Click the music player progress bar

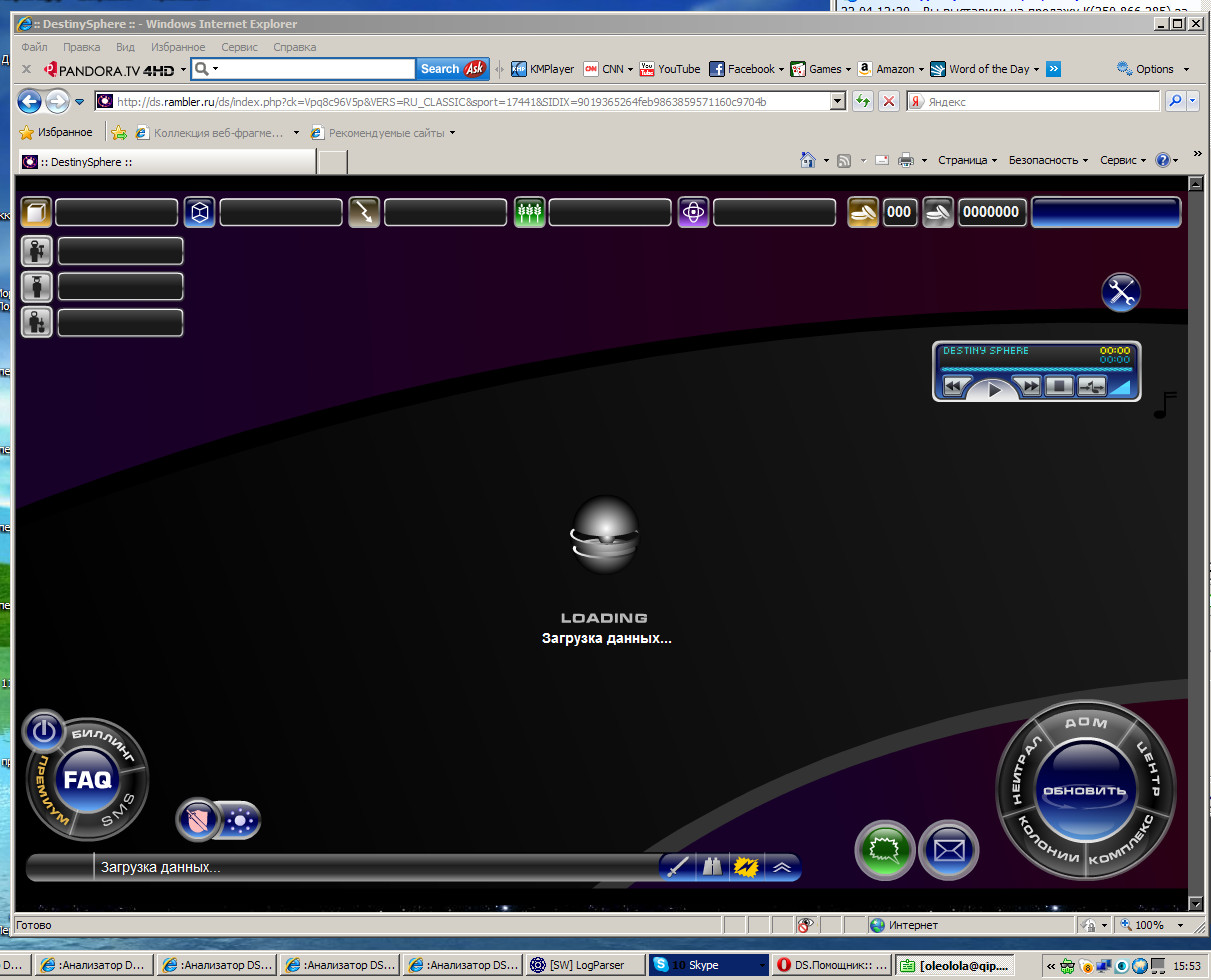1036,369
